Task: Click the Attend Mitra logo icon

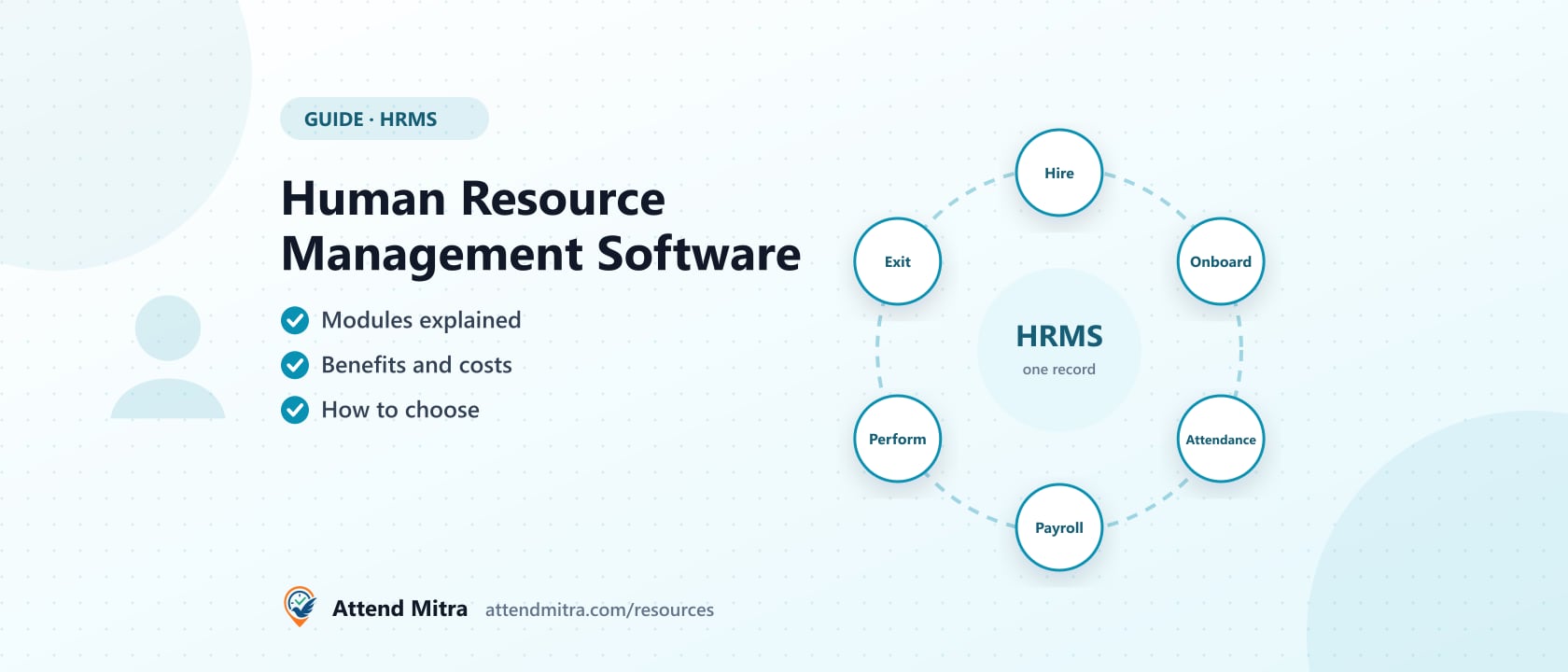Action: click(300, 607)
